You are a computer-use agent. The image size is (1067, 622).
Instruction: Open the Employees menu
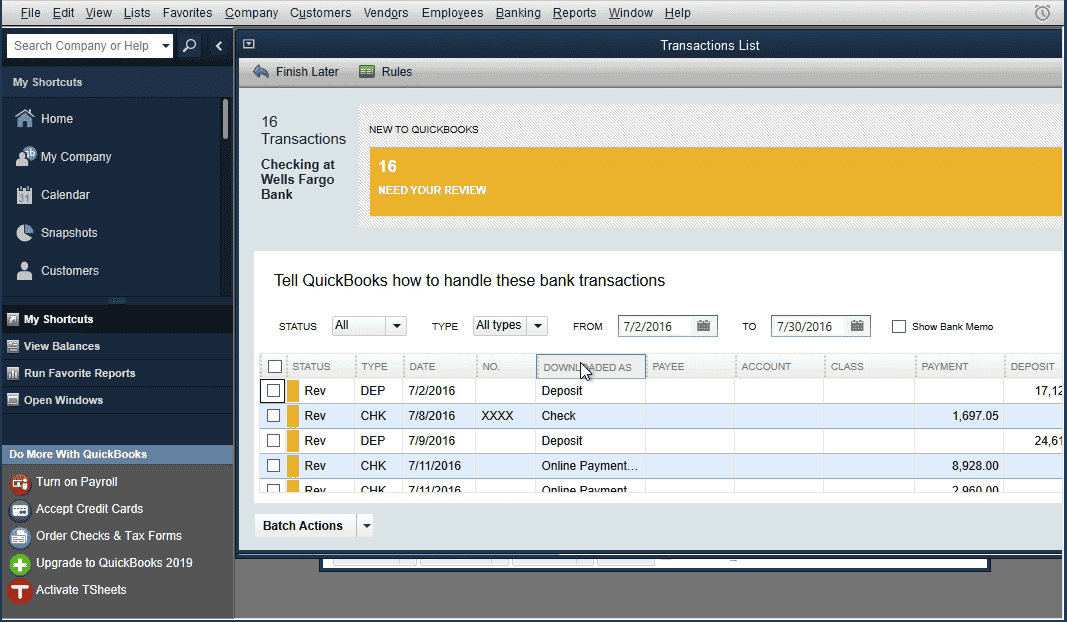pyautogui.click(x=453, y=13)
